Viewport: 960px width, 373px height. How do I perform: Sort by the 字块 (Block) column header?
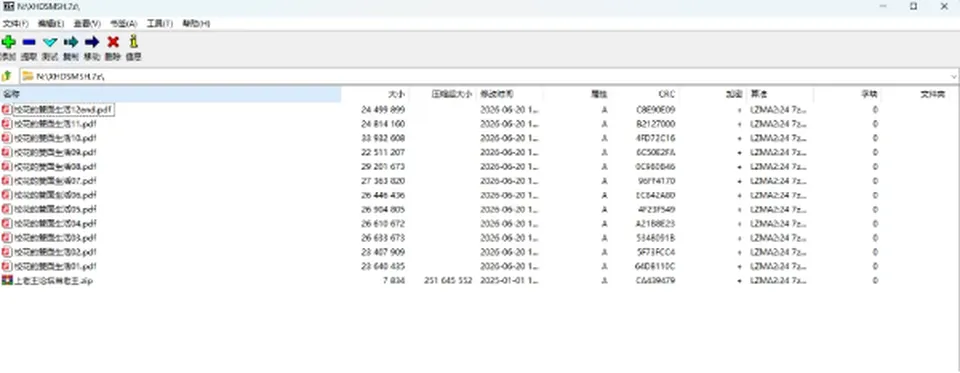point(847,94)
